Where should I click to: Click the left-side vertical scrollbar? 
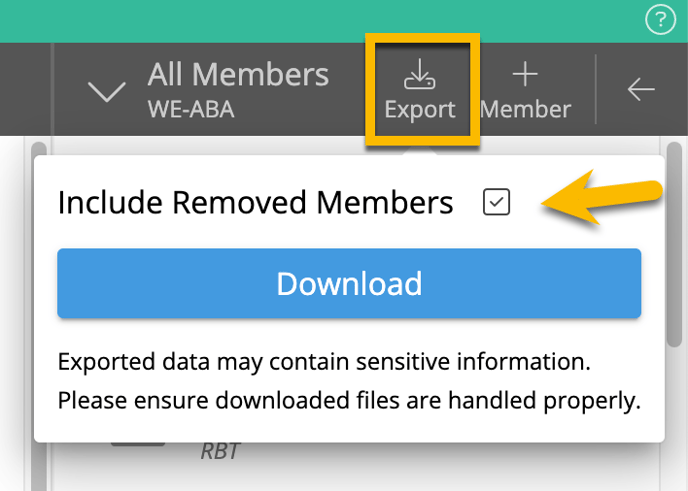[x=39, y=314]
